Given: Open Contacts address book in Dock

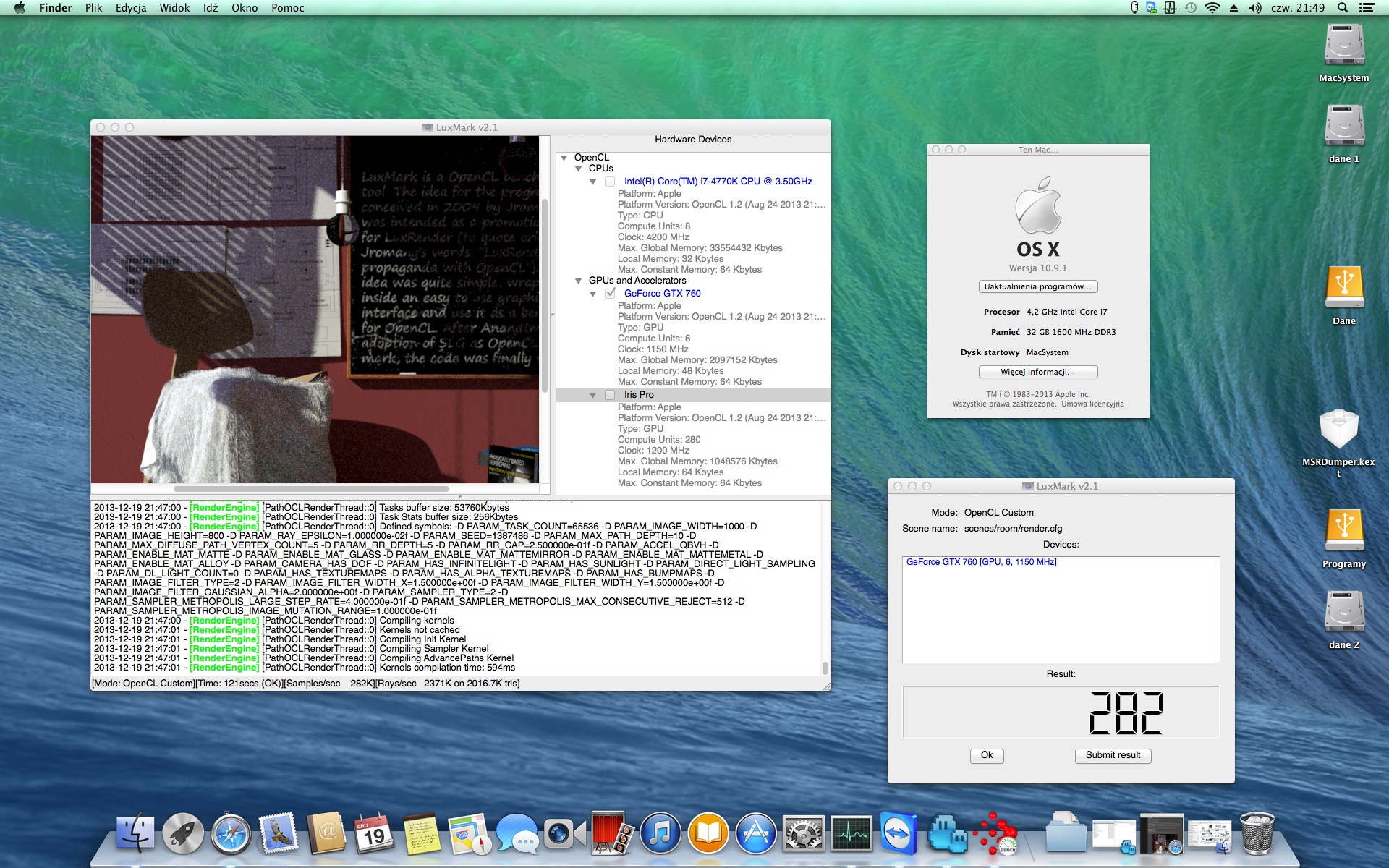Looking at the screenshot, I should (326, 834).
